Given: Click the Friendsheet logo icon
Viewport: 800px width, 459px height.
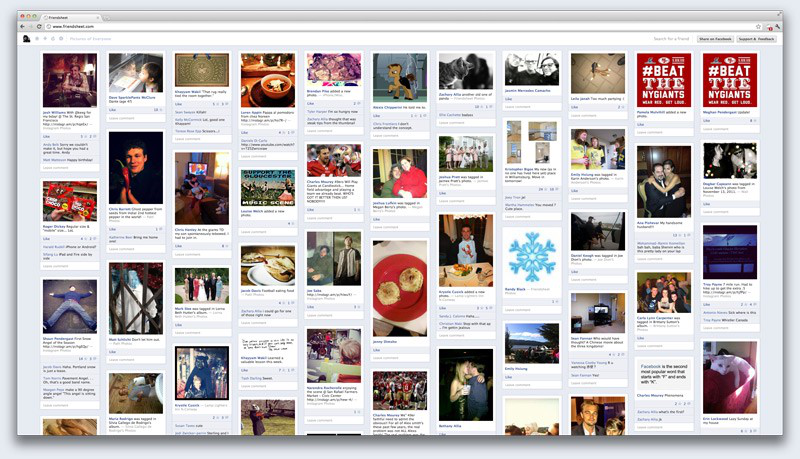Looking at the screenshot, I should [x=27, y=39].
